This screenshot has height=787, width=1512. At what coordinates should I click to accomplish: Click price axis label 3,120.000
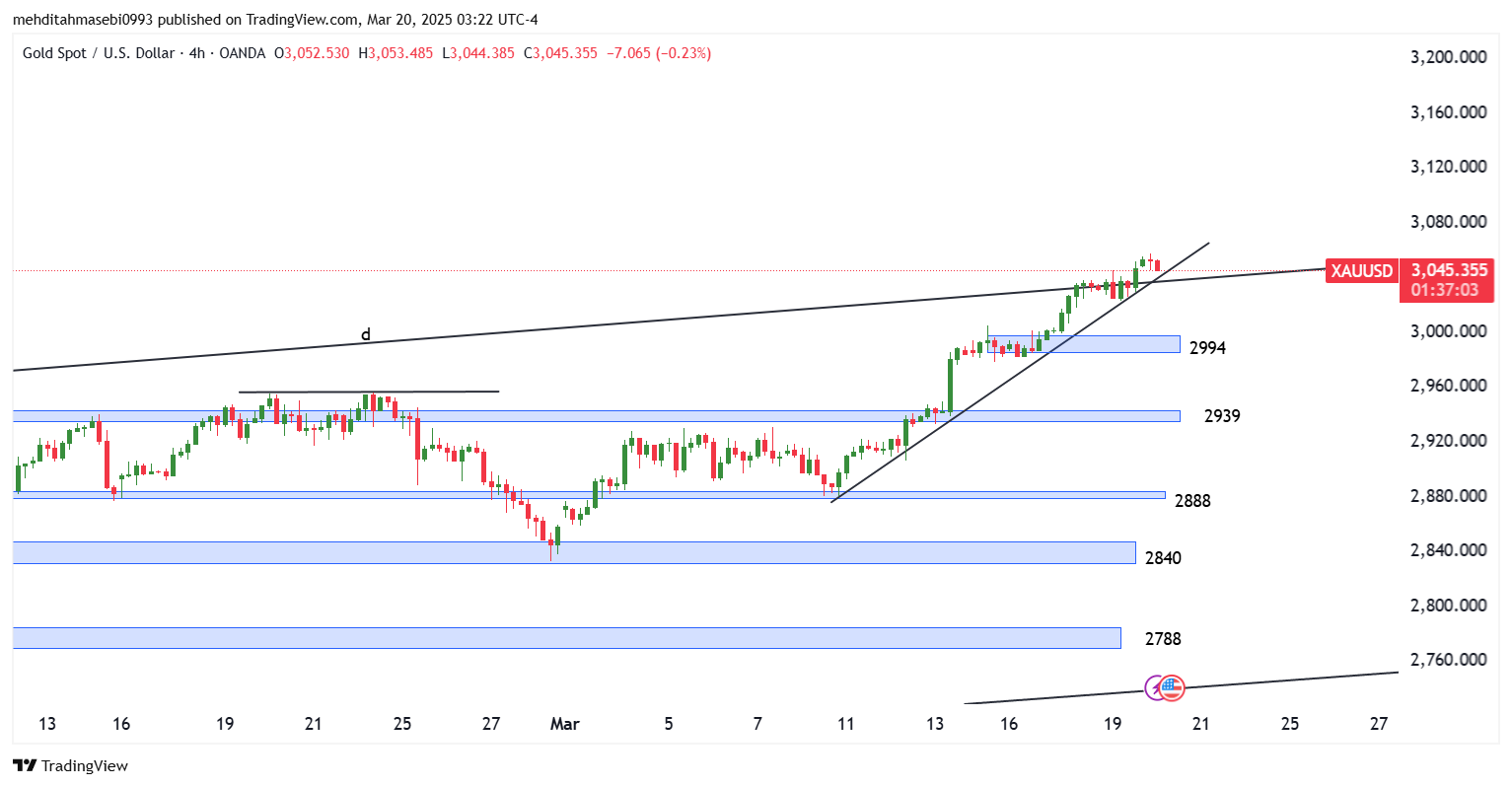[1449, 167]
